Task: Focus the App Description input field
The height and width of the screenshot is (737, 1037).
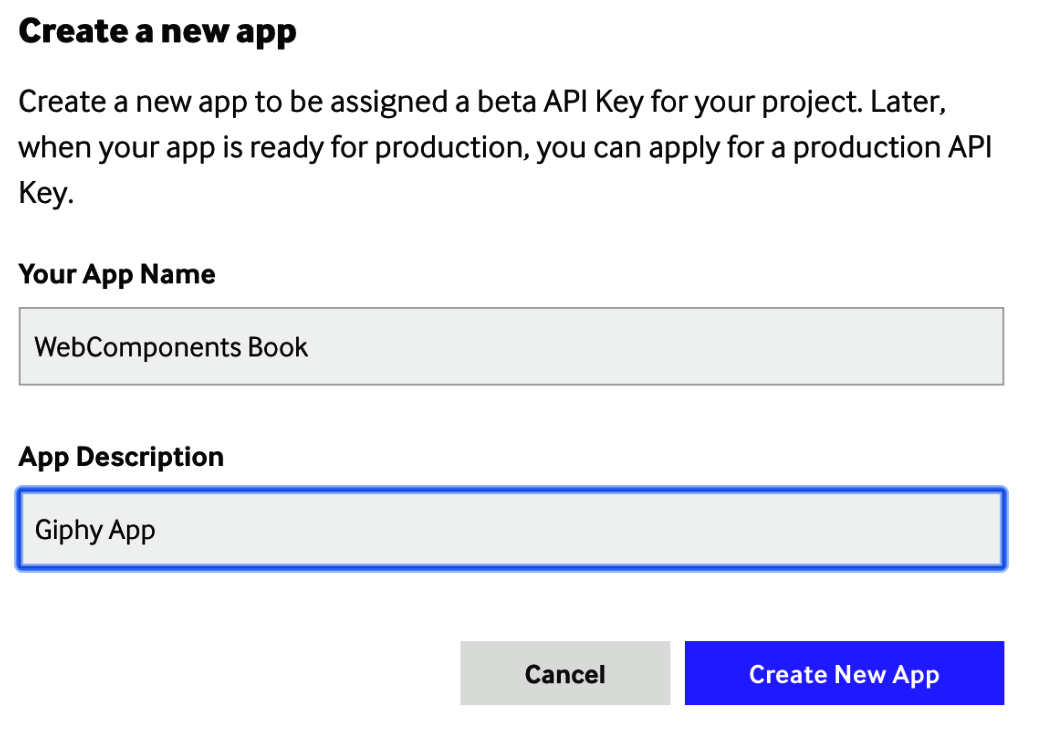Action: tap(510, 530)
